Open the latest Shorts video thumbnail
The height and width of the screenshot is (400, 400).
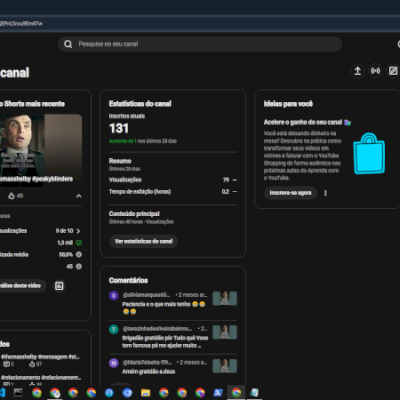41,150
